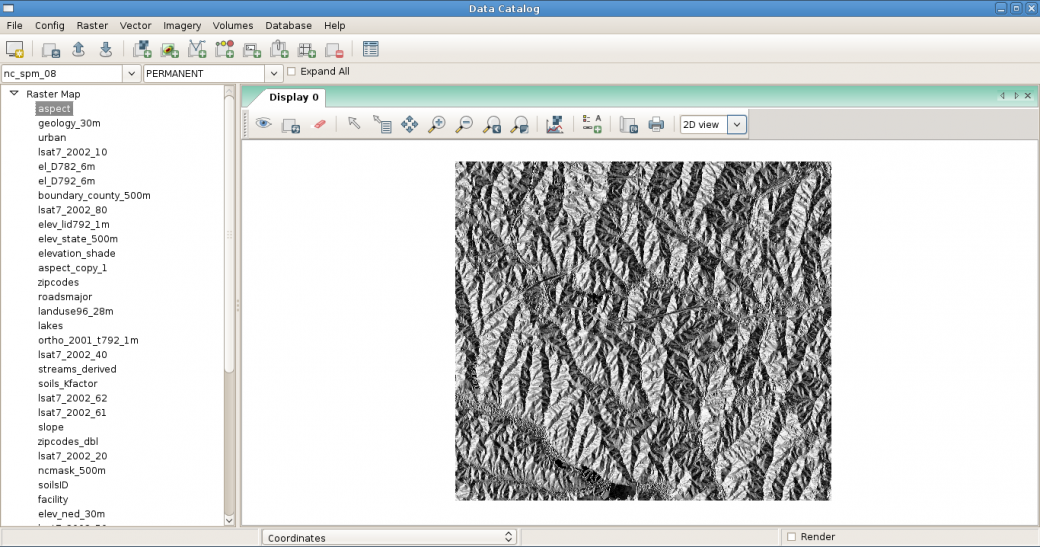Open the Raster menu

(x=92, y=25)
